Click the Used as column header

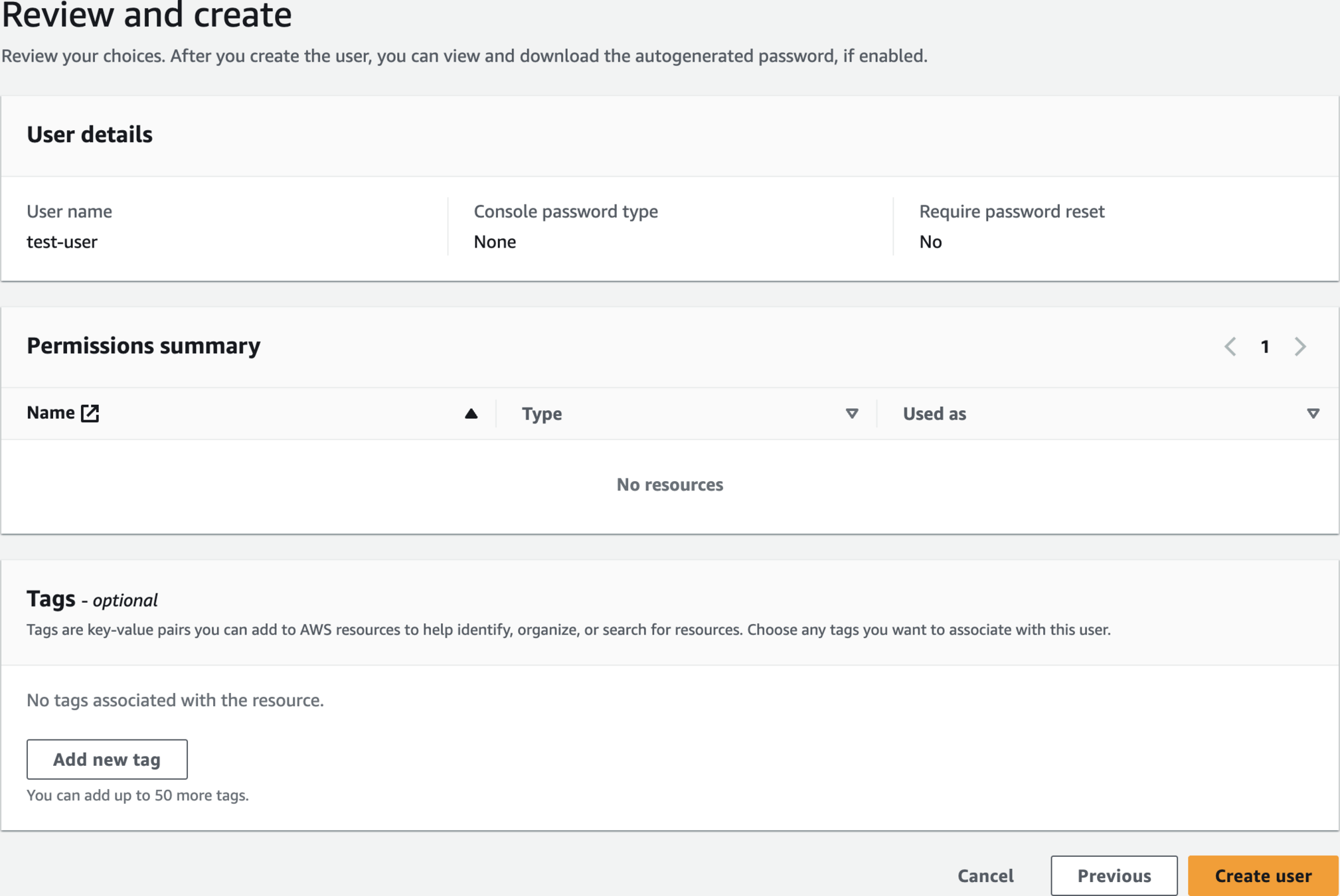point(934,413)
